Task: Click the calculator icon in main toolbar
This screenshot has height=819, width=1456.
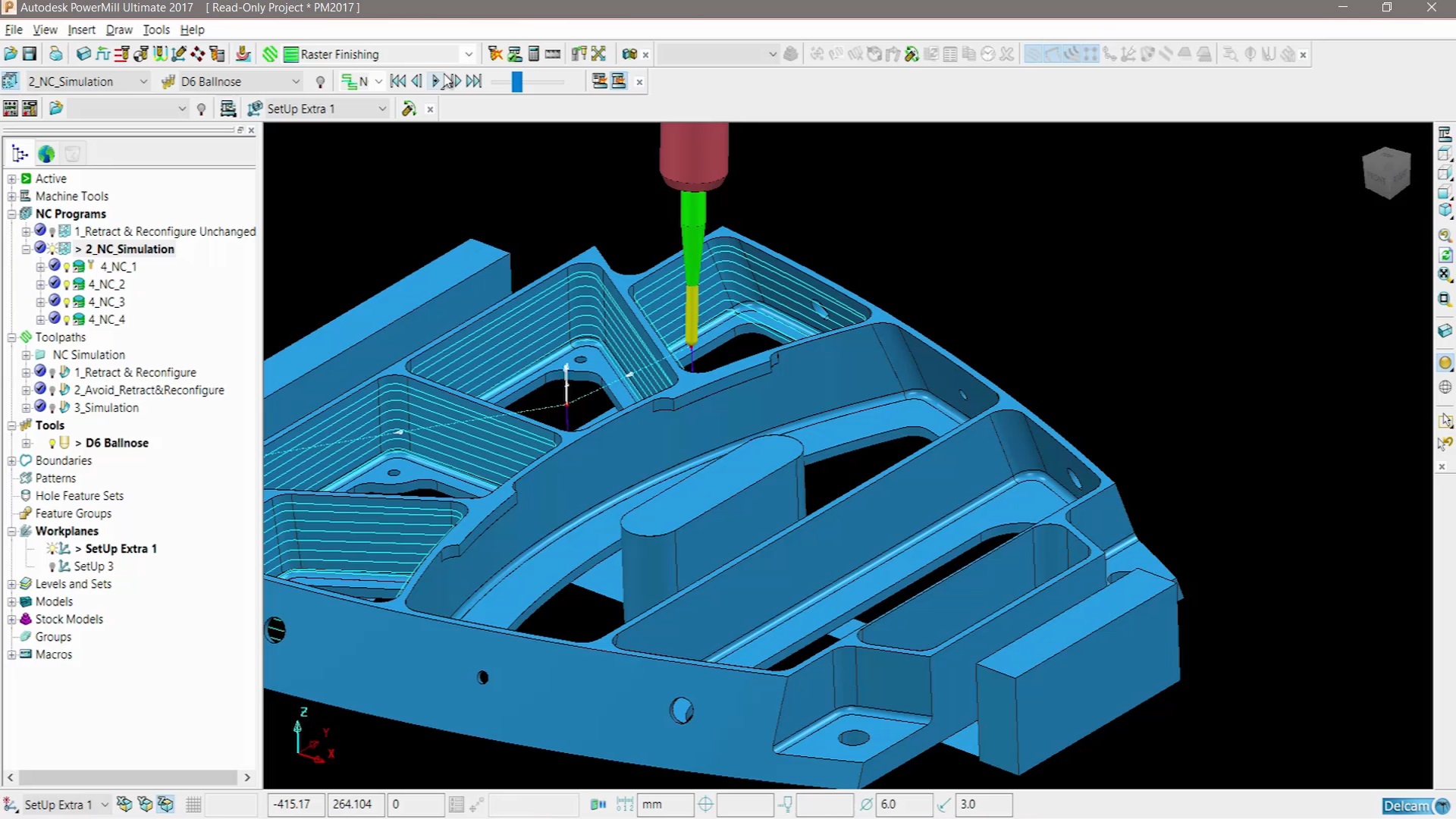Action: click(533, 54)
